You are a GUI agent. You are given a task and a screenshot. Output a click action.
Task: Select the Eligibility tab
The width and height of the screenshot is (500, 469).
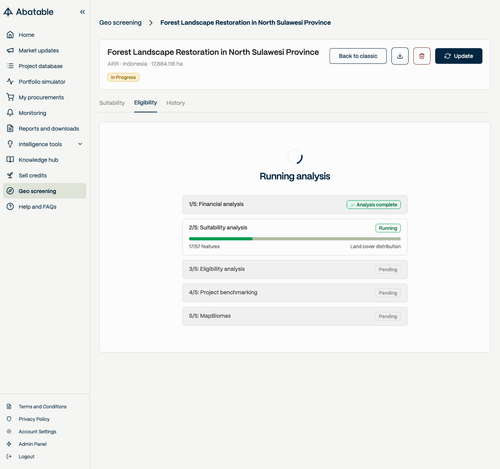coord(145,103)
